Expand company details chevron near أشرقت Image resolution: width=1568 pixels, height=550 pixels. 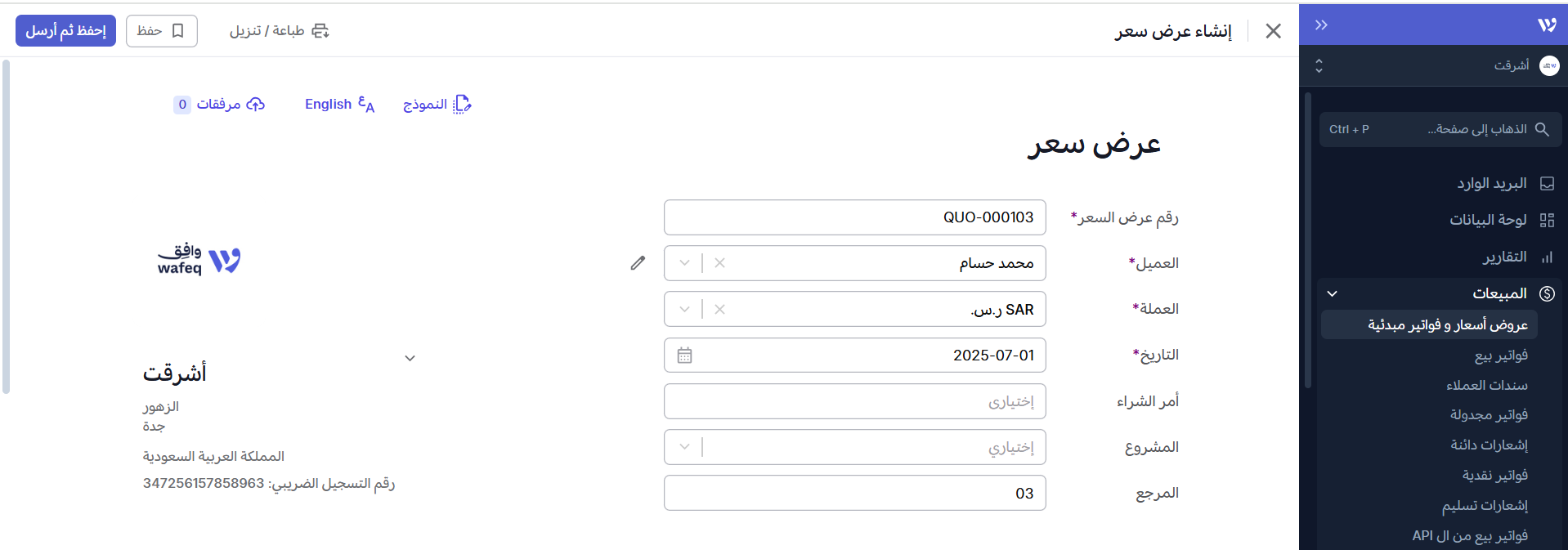[x=410, y=358]
